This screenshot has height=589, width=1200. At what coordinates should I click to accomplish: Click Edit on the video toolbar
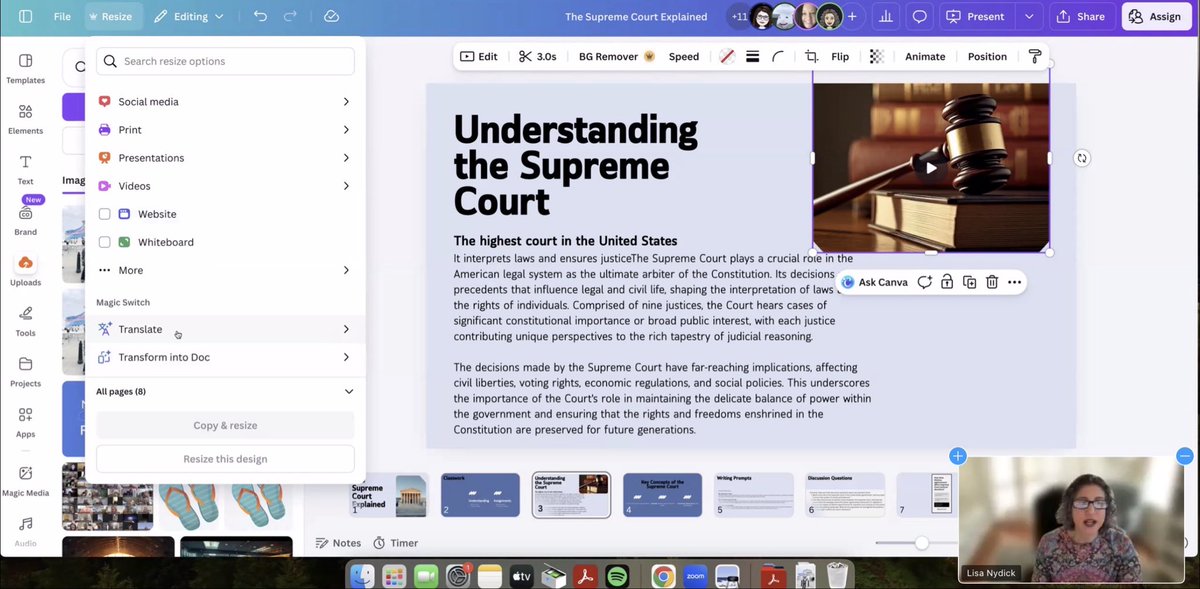coord(478,57)
